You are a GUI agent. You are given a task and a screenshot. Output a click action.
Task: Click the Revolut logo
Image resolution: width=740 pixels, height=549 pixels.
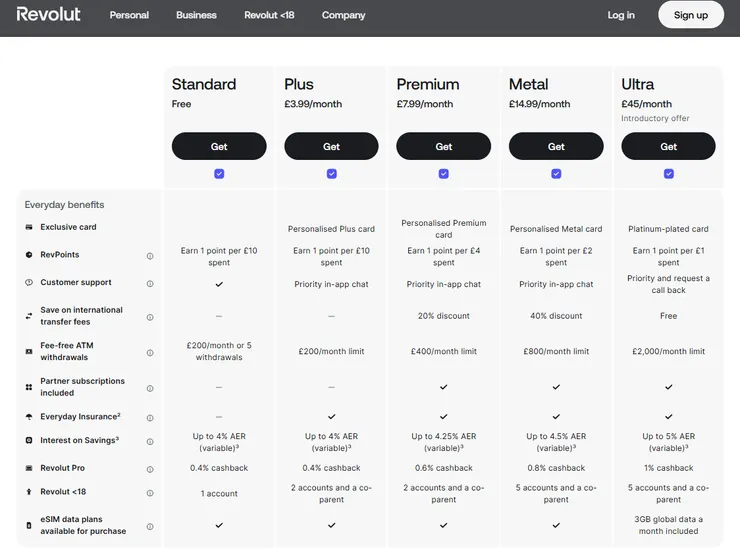48,15
